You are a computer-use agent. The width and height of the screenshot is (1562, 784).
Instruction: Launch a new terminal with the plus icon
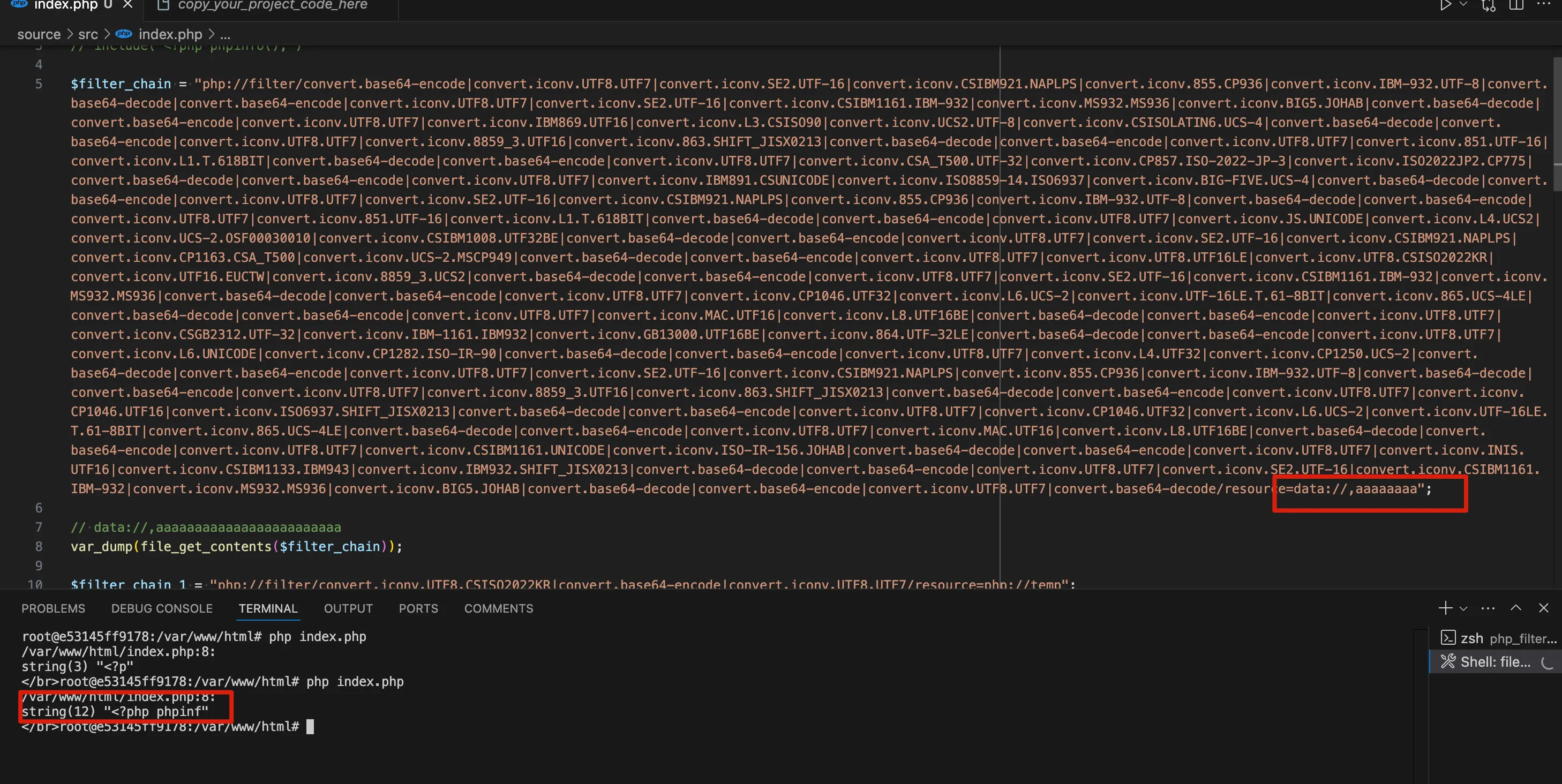pyautogui.click(x=1446, y=608)
